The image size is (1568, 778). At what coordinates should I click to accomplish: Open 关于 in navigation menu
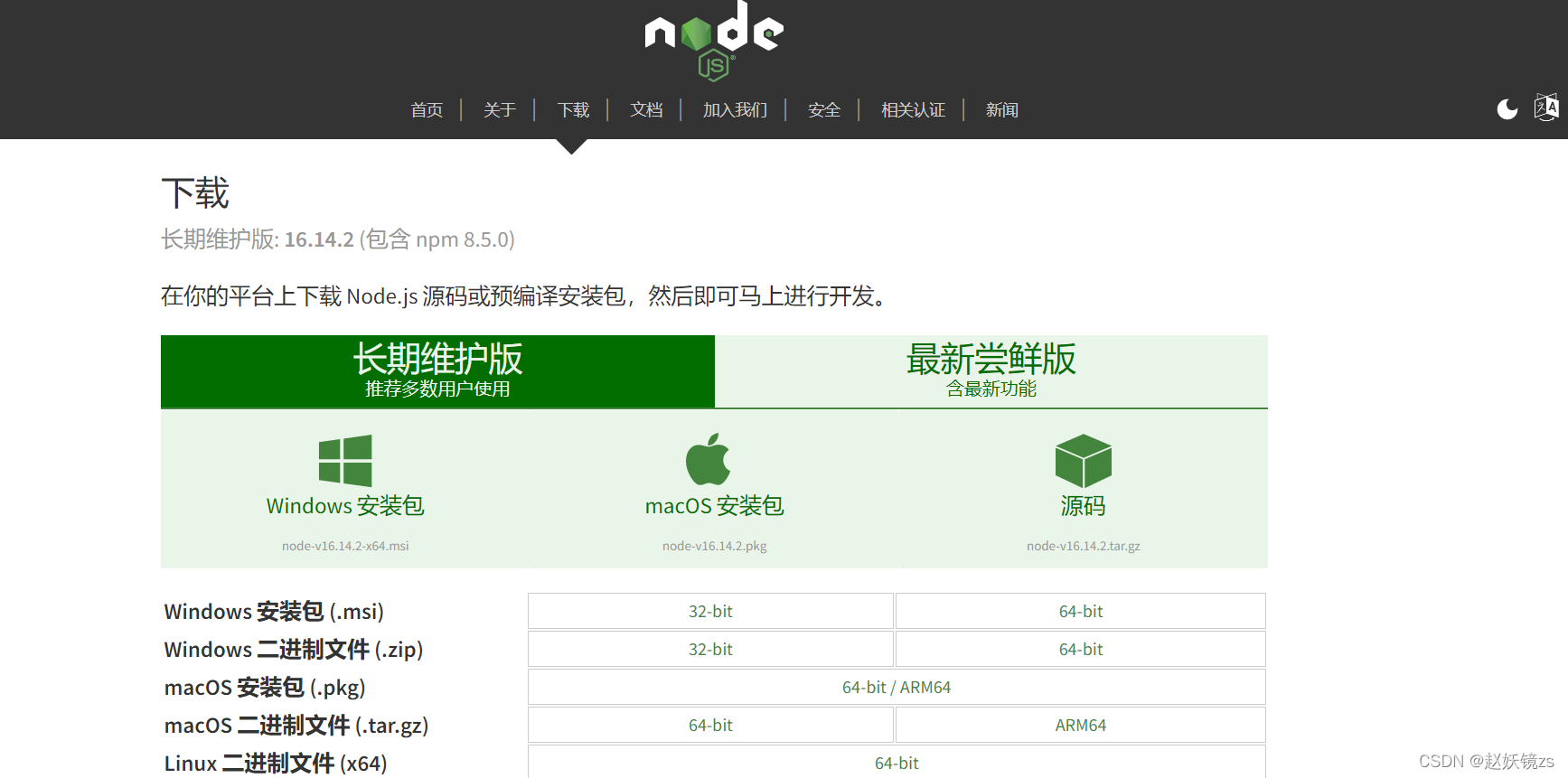(x=500, y=110)
